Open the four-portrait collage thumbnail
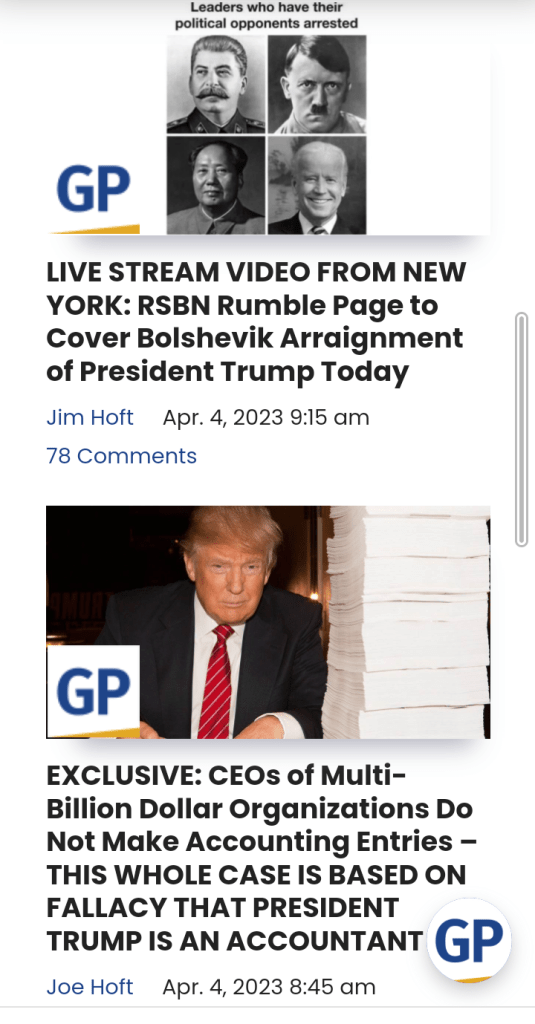535x1024 pixels. click(x=267, y=118)
